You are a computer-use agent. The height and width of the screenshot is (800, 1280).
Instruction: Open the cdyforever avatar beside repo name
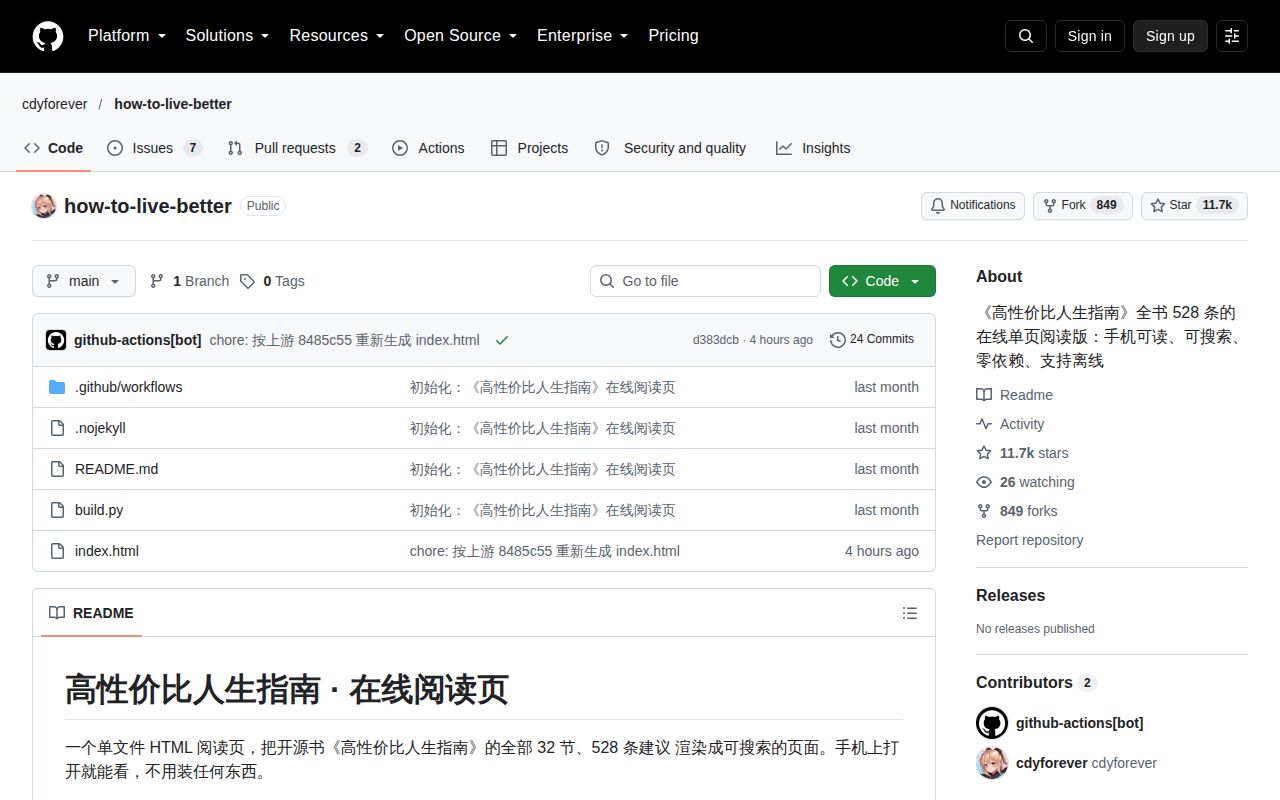44,206
